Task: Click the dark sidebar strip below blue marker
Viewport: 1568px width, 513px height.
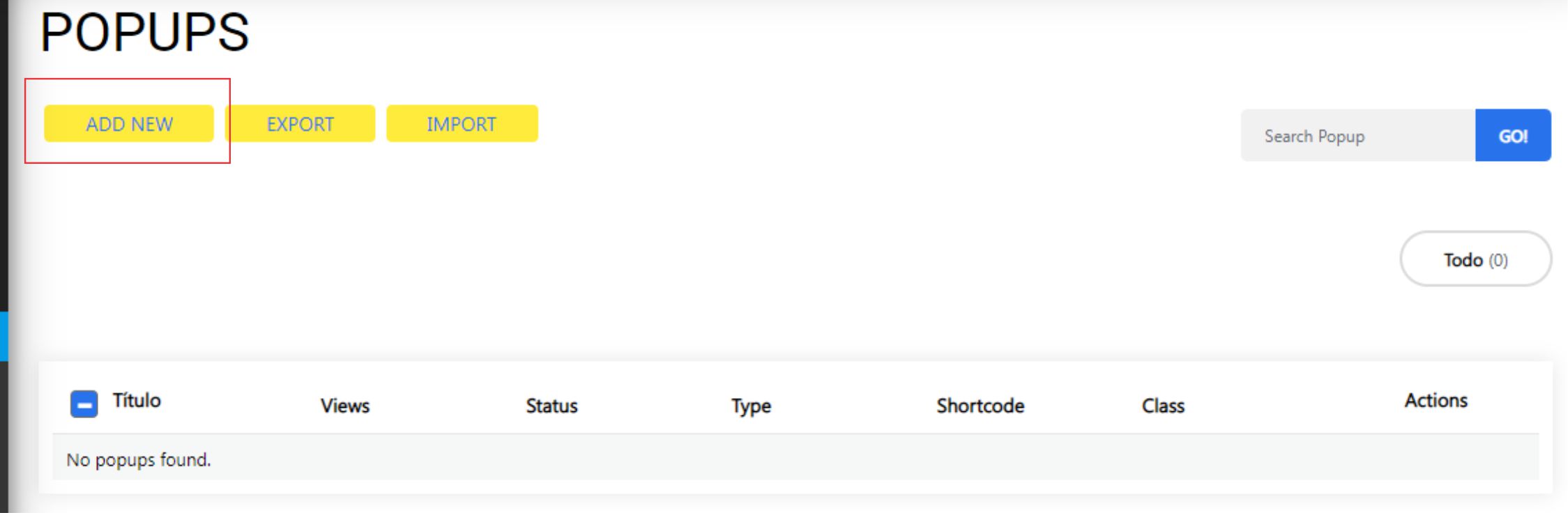Action: (x=3, y=439)
